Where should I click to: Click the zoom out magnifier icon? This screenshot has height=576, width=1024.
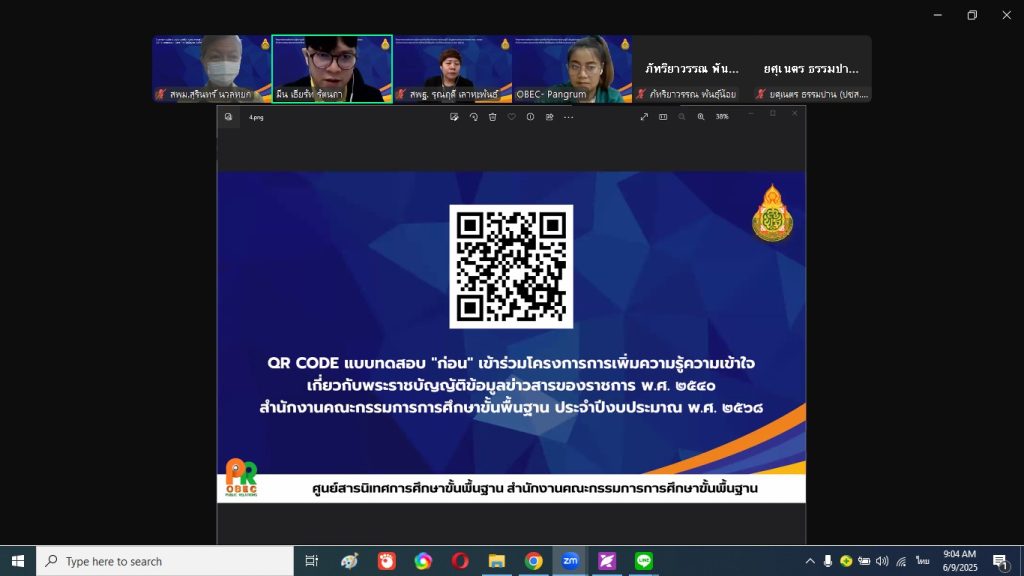tap(682, 117)
